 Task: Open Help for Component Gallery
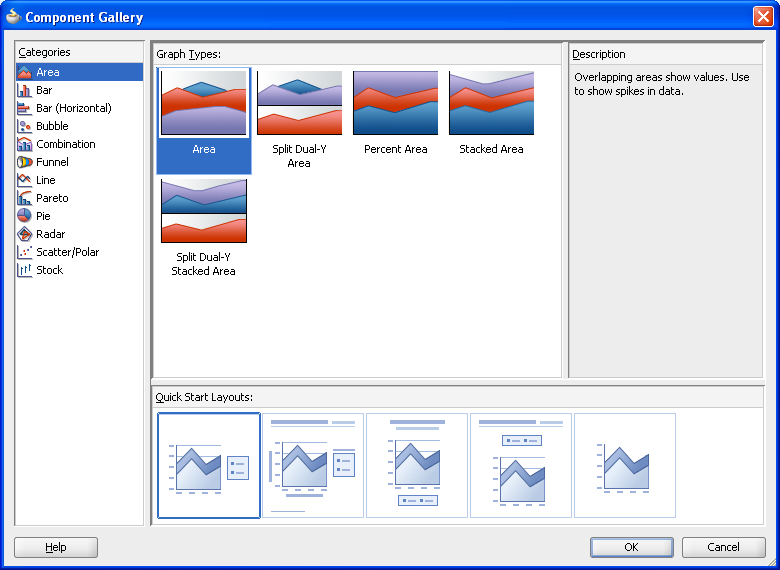(56, 547)
